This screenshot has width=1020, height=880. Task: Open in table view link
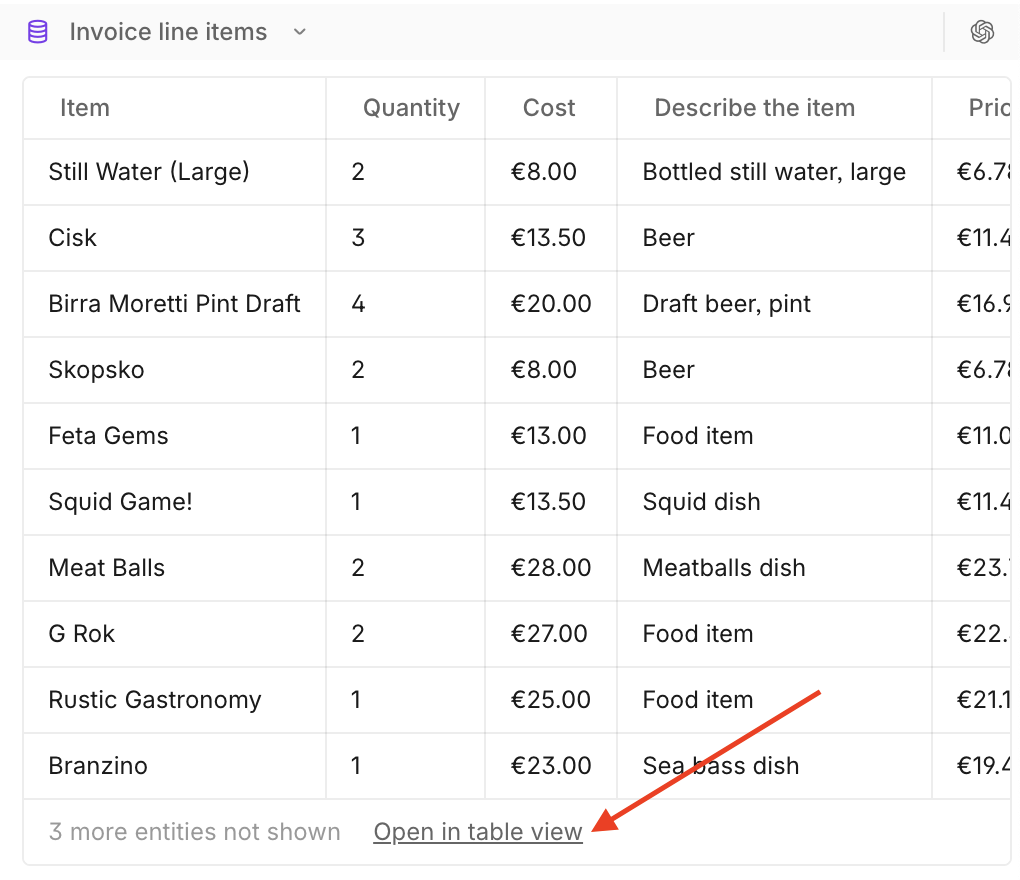pyautogui.click(x=477, y=832)
